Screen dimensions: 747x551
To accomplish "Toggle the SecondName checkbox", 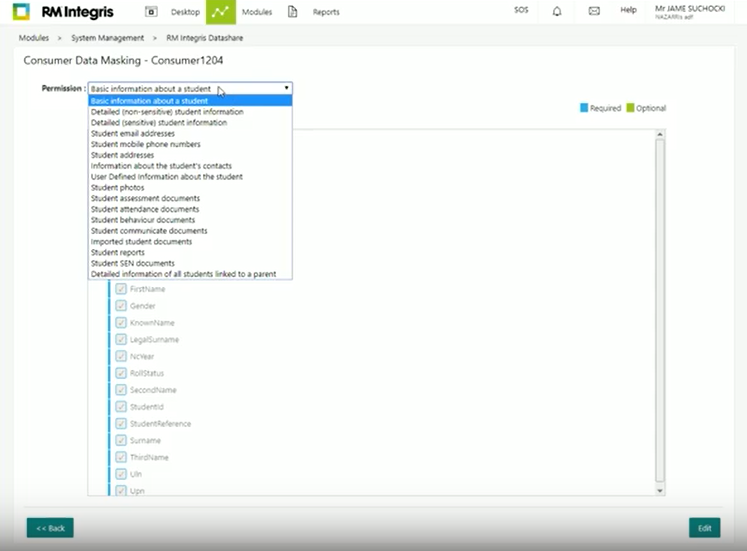I will click(121, 390).
